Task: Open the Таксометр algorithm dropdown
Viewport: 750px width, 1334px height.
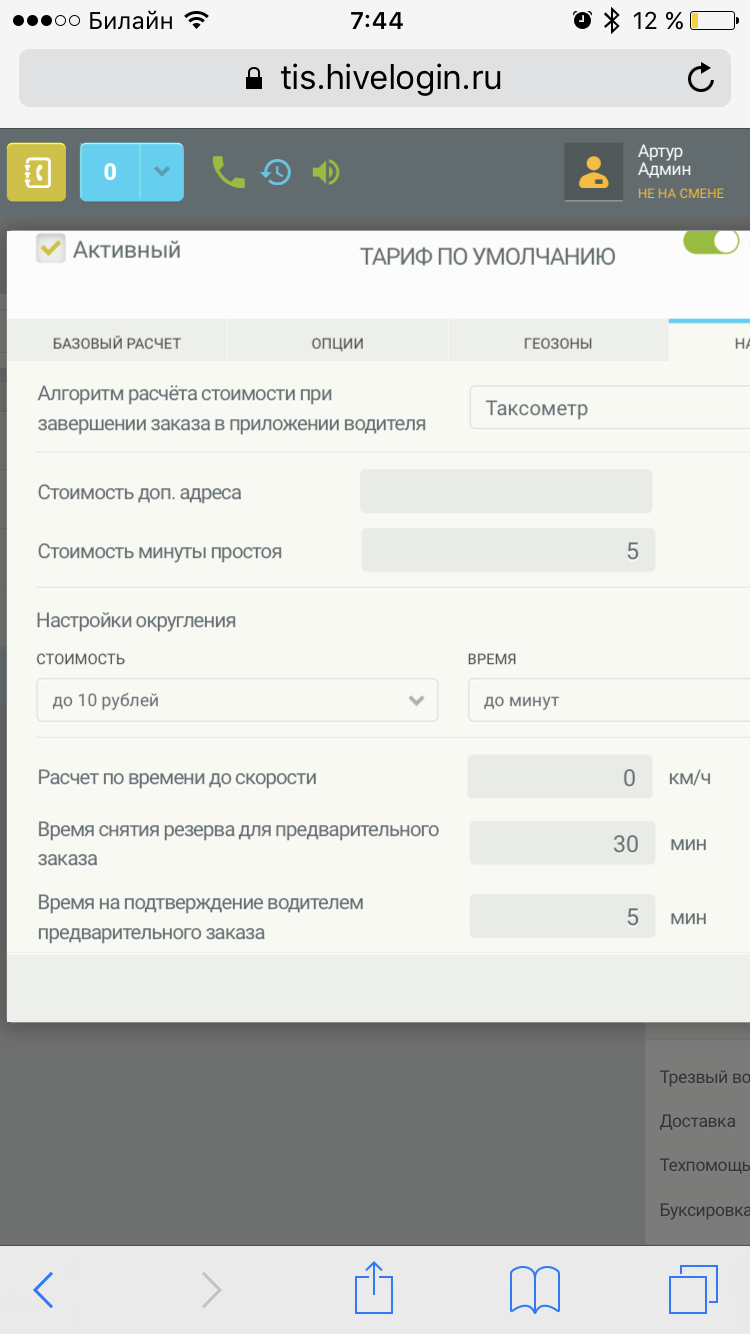Action: coord(608,408)
